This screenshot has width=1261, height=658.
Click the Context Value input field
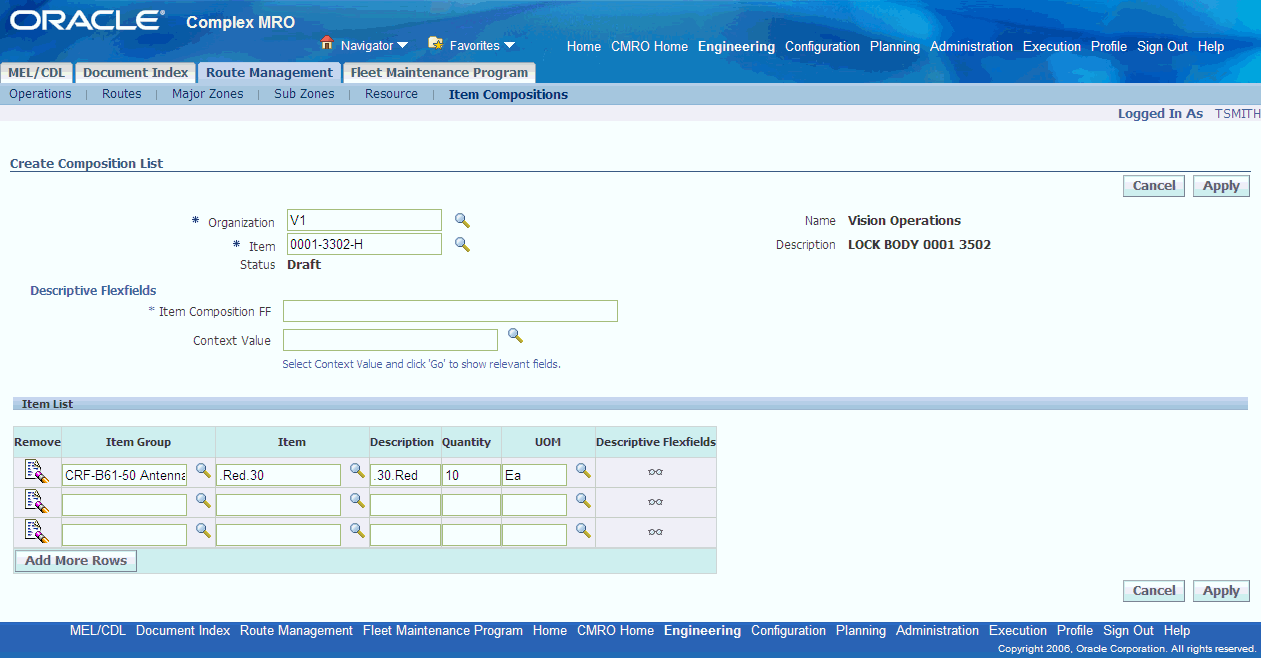click(x=390, y=340)
